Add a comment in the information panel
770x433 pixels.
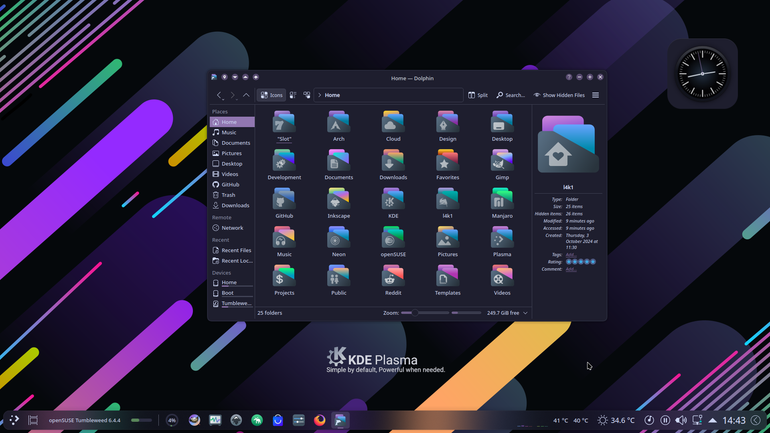[570, 269]
